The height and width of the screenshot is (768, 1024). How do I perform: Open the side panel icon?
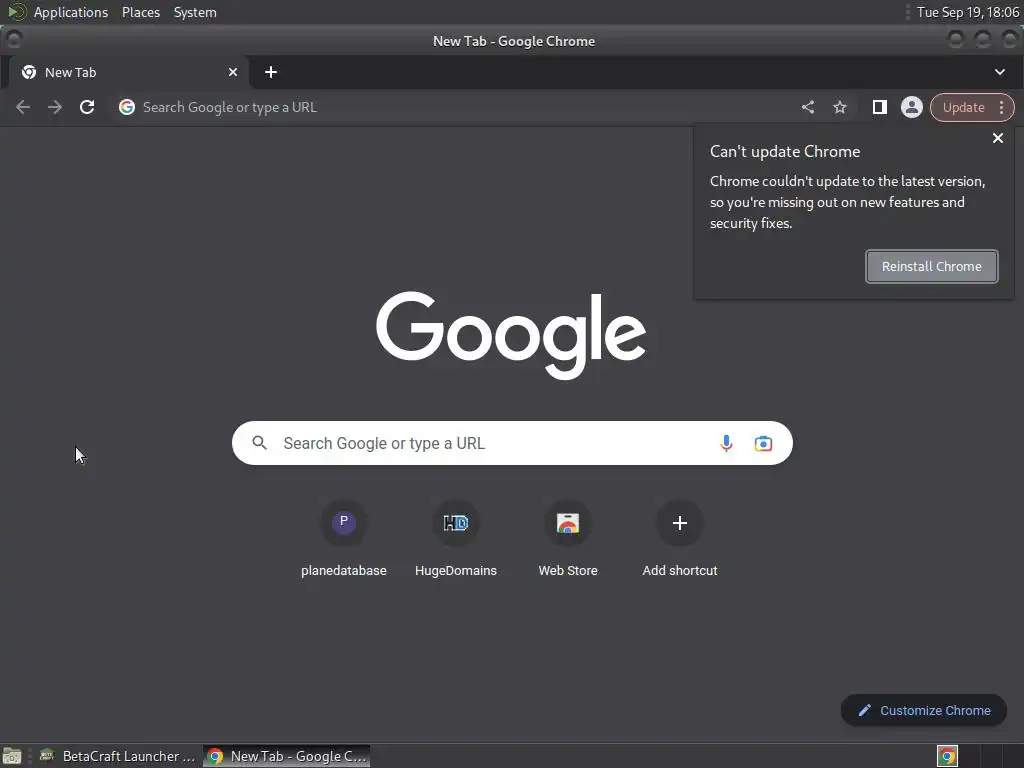click(x=880, y=107)
